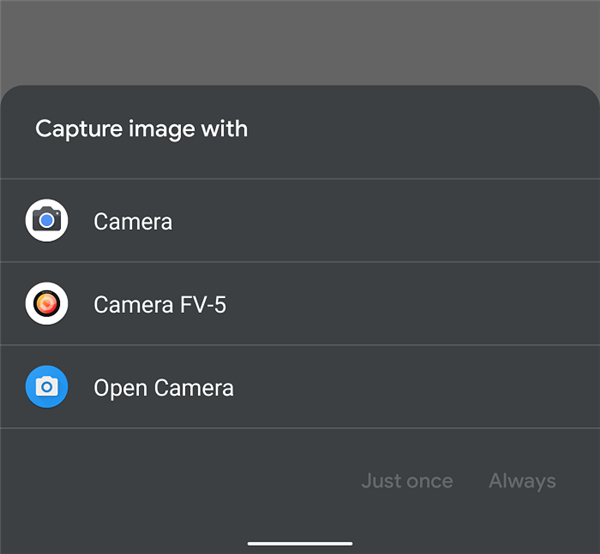Tap the Google Camera app icon
Image resolution: width=600 pixels, height=554 pixels.
pos(46,220)
